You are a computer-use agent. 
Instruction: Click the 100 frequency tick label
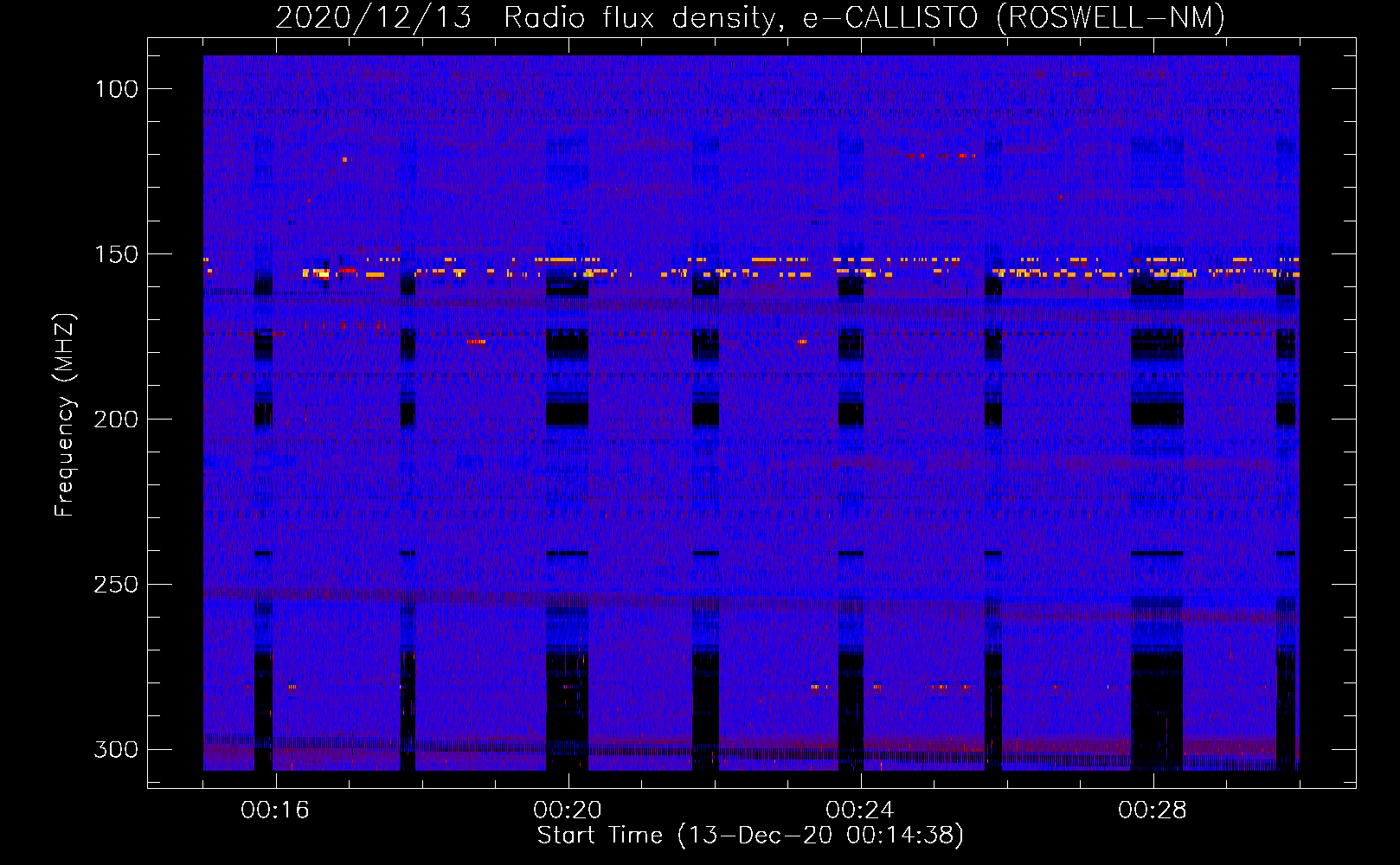pyautogui.click(x=115, y=89)
